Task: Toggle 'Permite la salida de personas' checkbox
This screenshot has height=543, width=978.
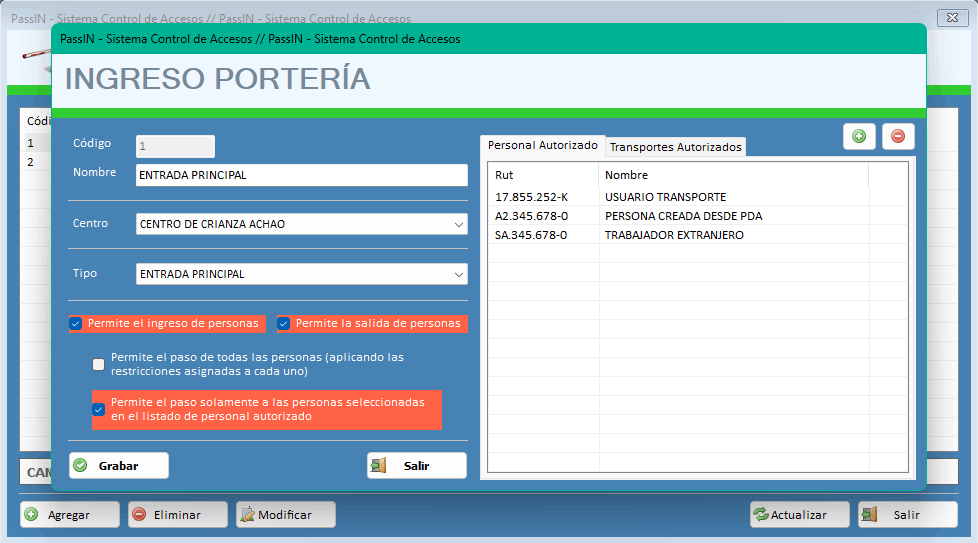Action: click(x=284, y=324)
